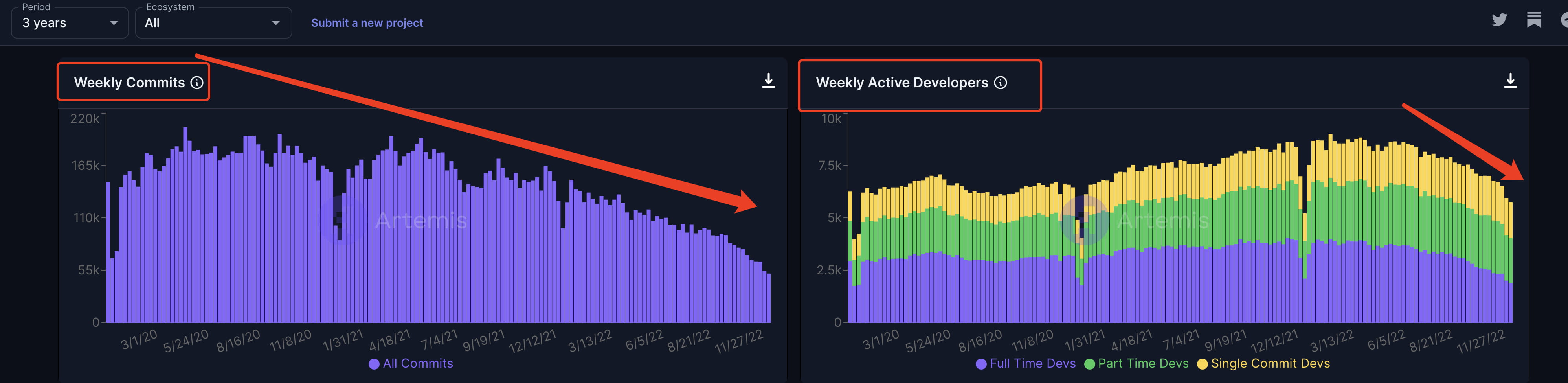Click the 55k axis label on commits chart

pos(88,271)
